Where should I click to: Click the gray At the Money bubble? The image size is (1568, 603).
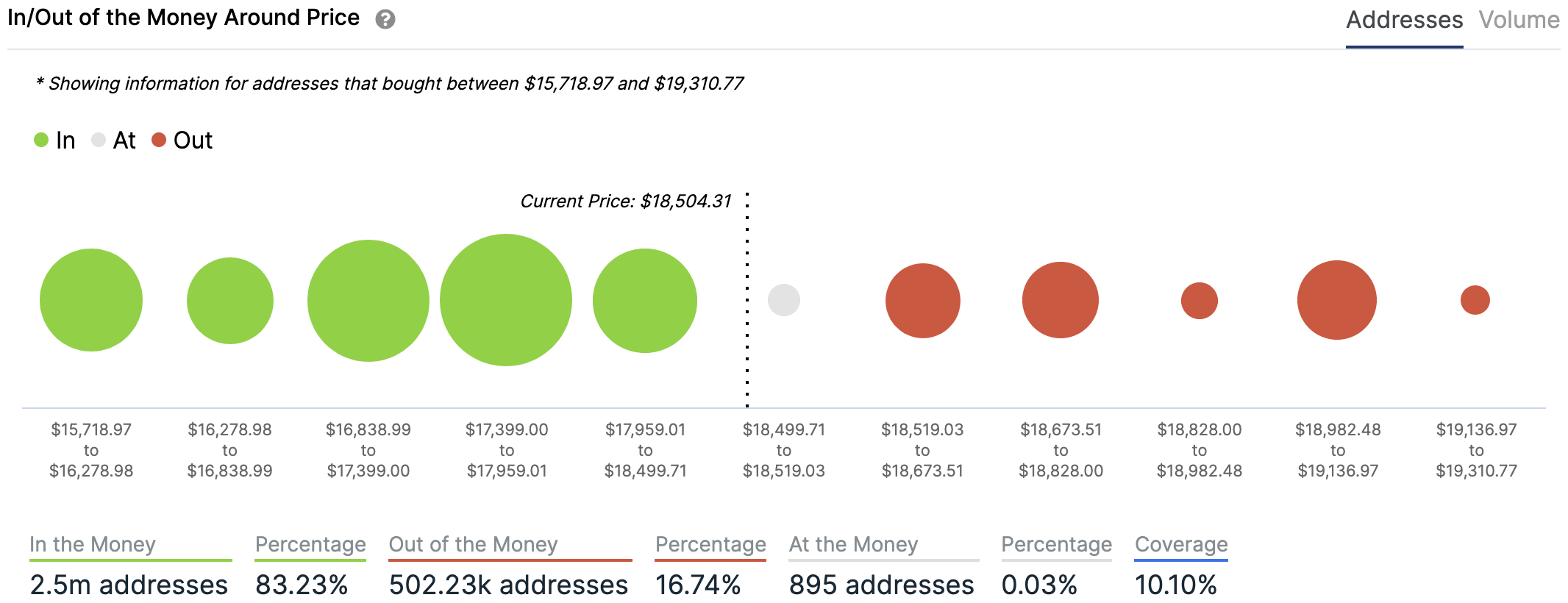click(784, 300)
